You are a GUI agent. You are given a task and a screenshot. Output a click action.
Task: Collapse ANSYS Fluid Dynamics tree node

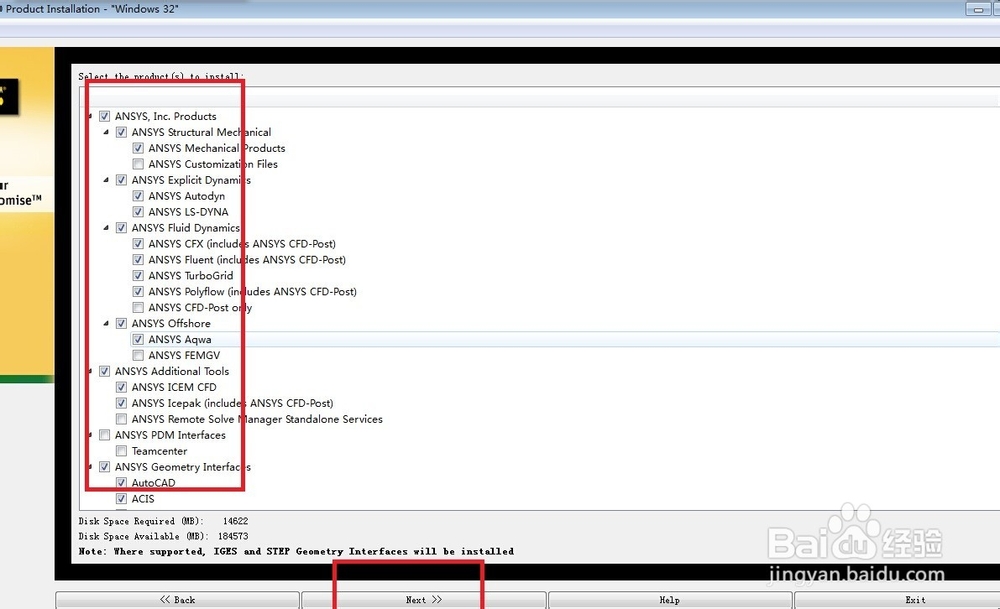pos(106,228)
